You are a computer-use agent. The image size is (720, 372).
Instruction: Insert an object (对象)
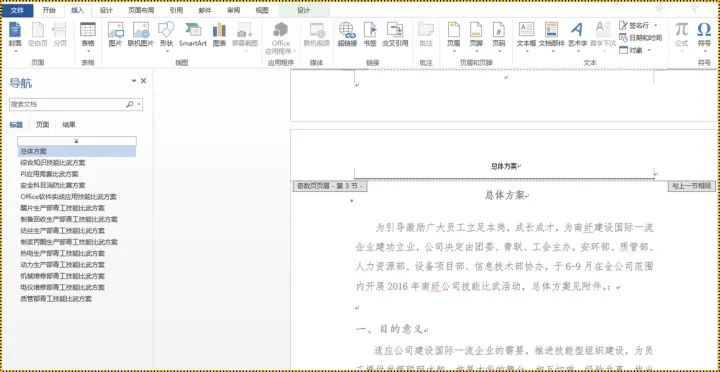[631, 50]
